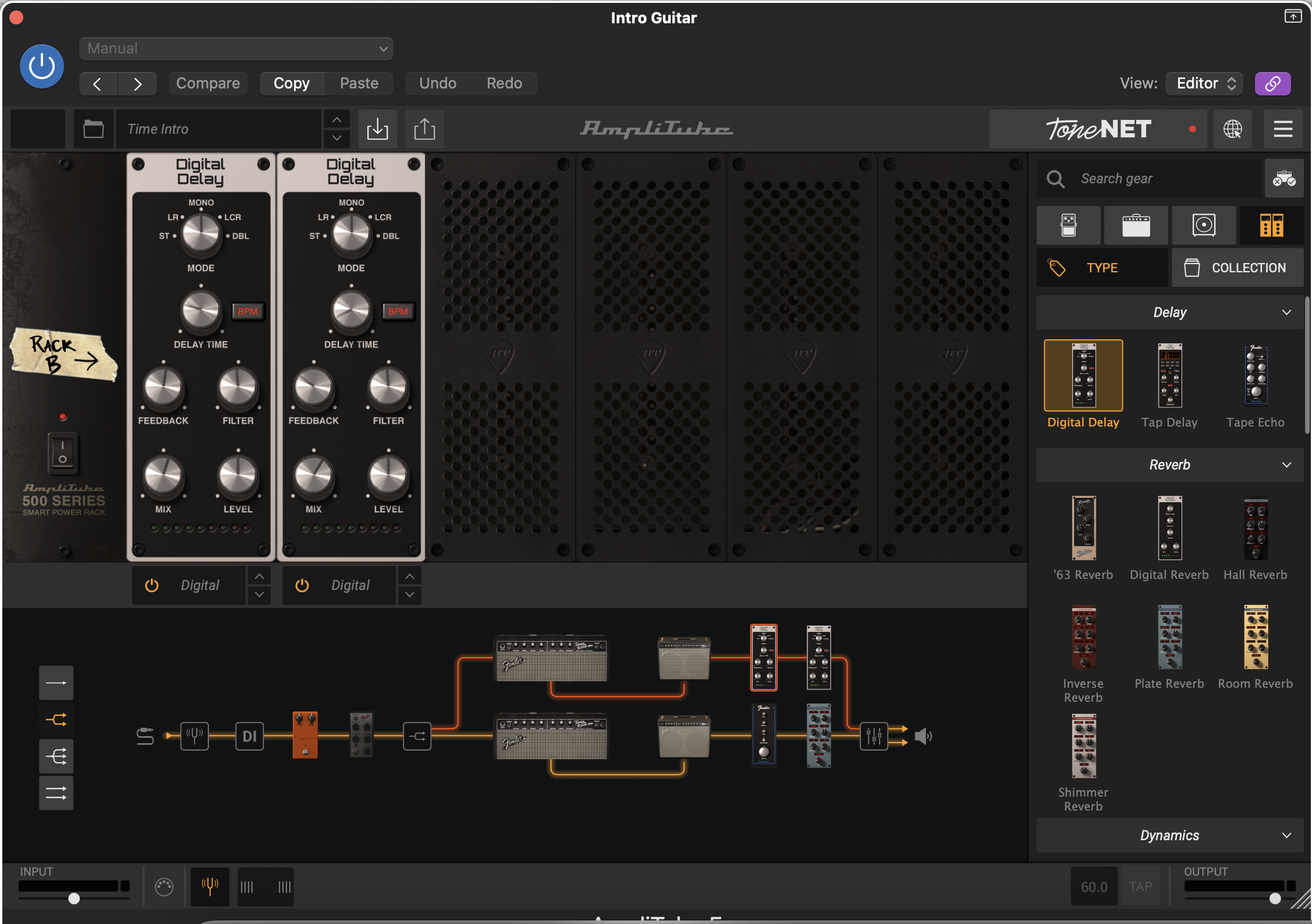Image resolution: width=1312 pixels, height=924 pixels.
Task: Click the signal splitter block in chain
Action: tap(417, 736)
